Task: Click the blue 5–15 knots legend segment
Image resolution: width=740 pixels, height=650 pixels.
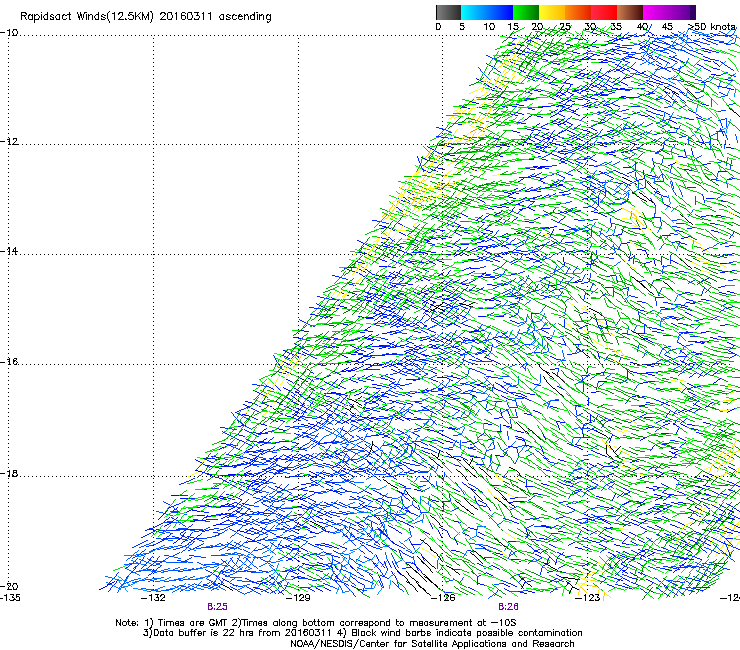Action: point(487,12)
